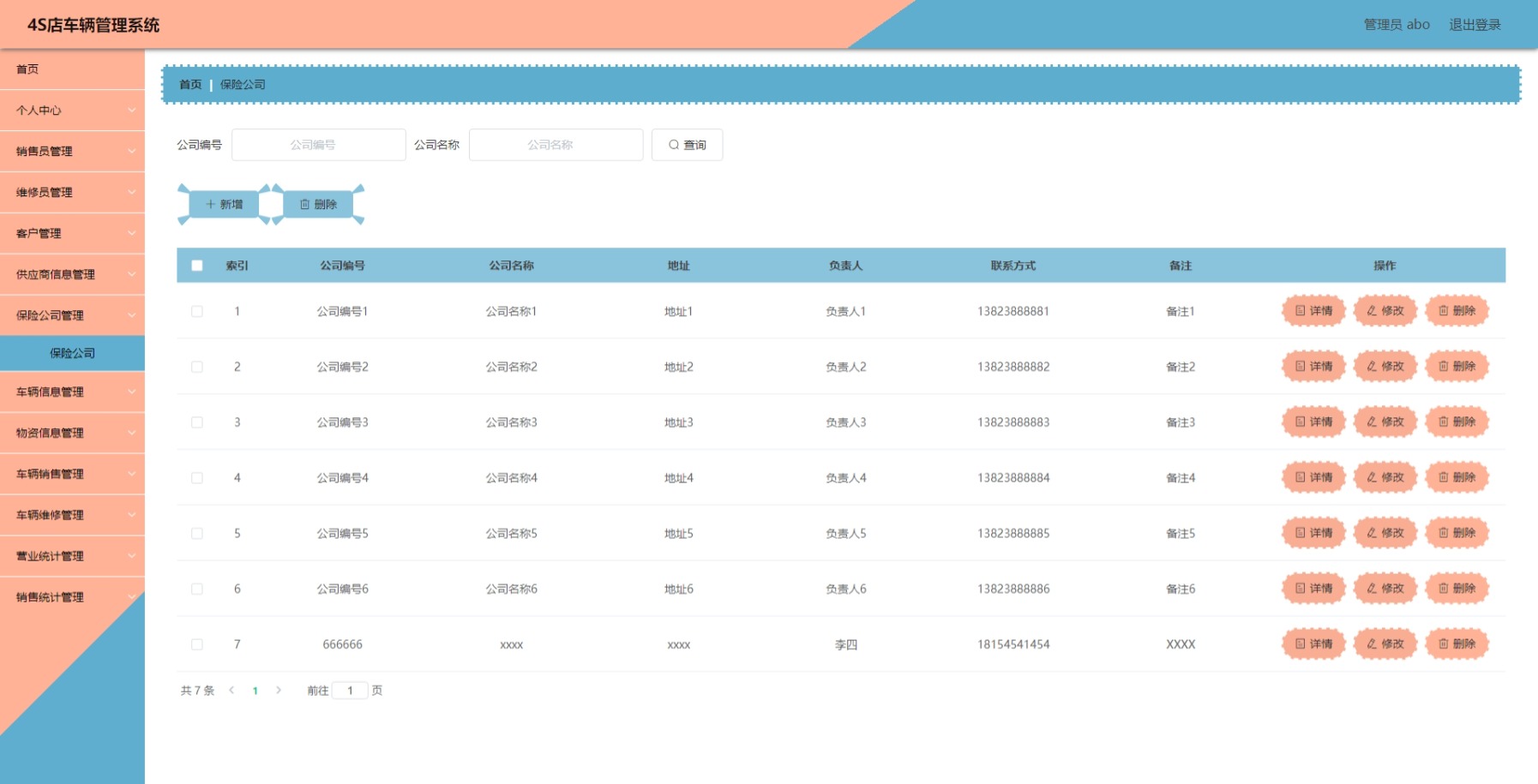Click the 联系方式 column header
The image size is (1538, 784).
[x=1013, y=266]
